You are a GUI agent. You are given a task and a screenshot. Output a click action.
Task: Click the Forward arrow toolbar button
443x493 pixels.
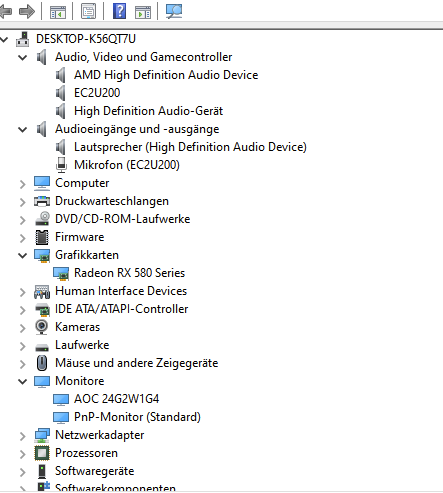tap(27, 12)
